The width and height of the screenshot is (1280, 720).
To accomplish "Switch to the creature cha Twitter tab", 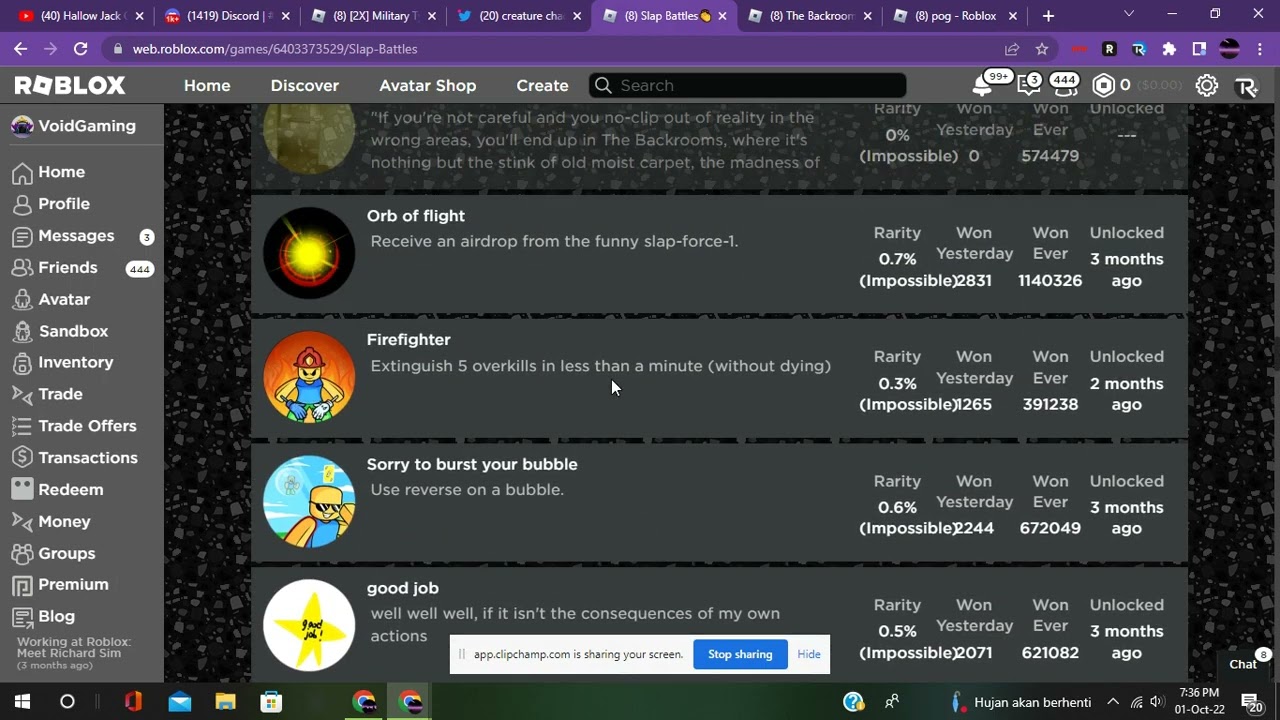I will click(x=520, y=16).
